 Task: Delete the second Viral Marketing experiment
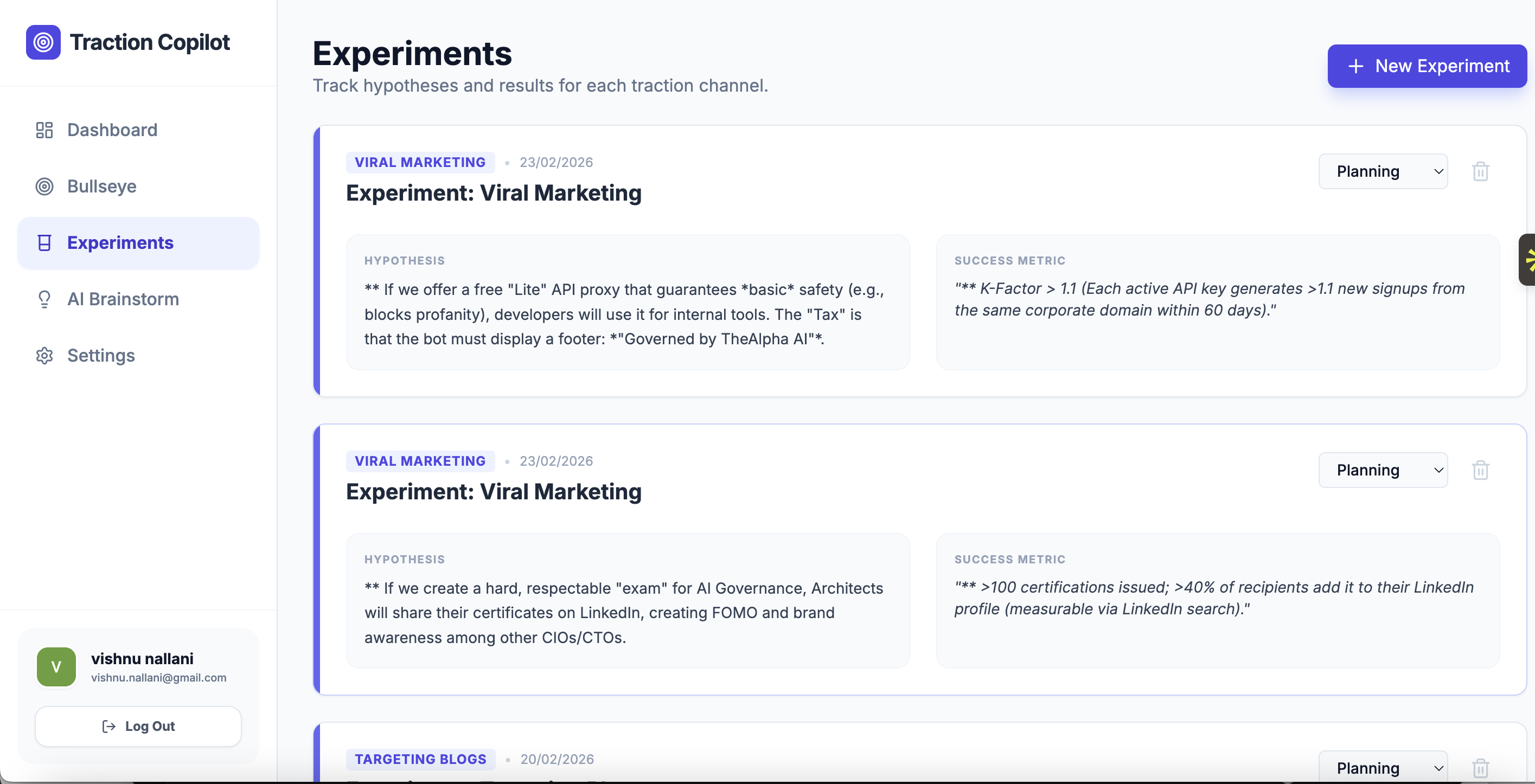[x=1480, y=470]
